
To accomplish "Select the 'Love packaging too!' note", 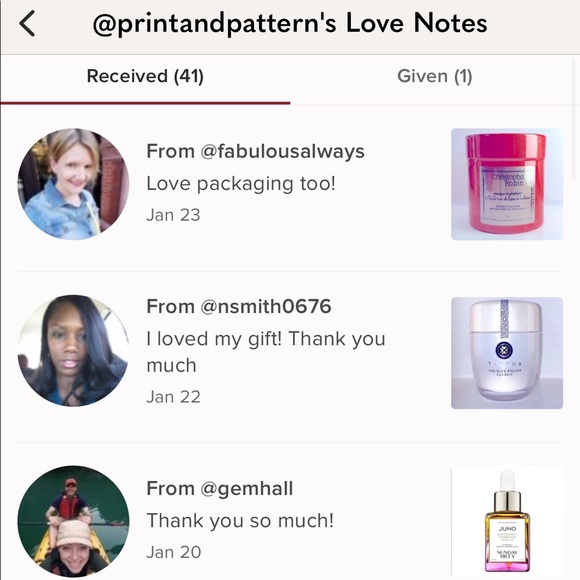I will point(241,183).
